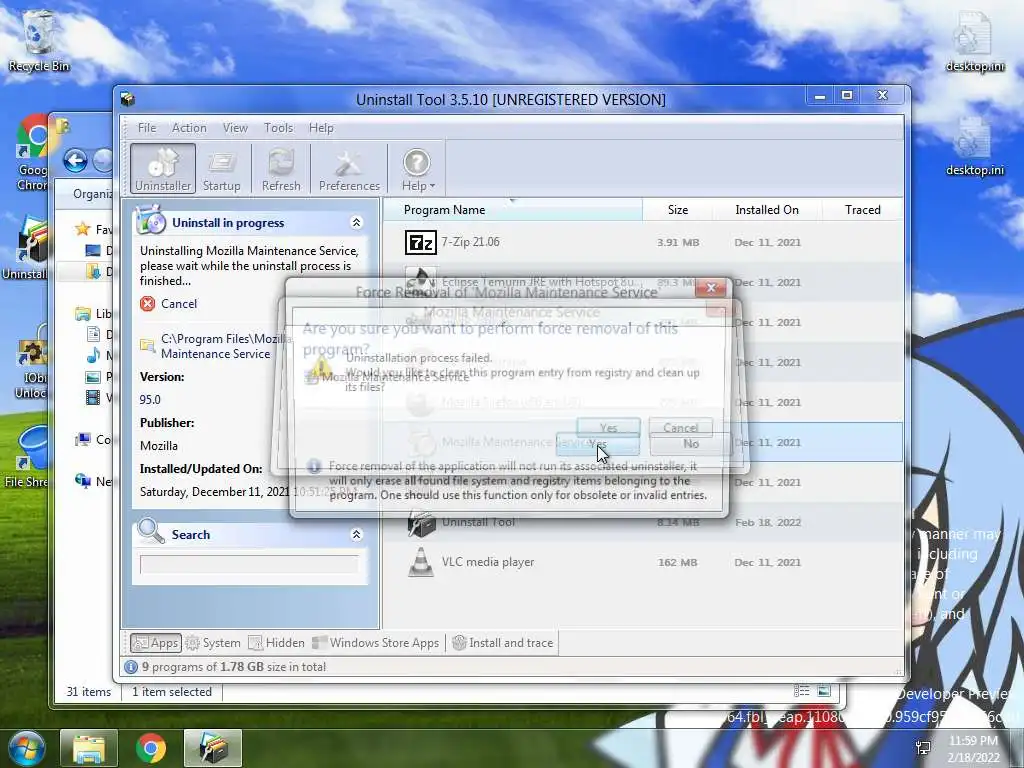Open the File Shredder desktop icon
The height and width of the screenshot is (768, 1024).
tap(26, 456)
